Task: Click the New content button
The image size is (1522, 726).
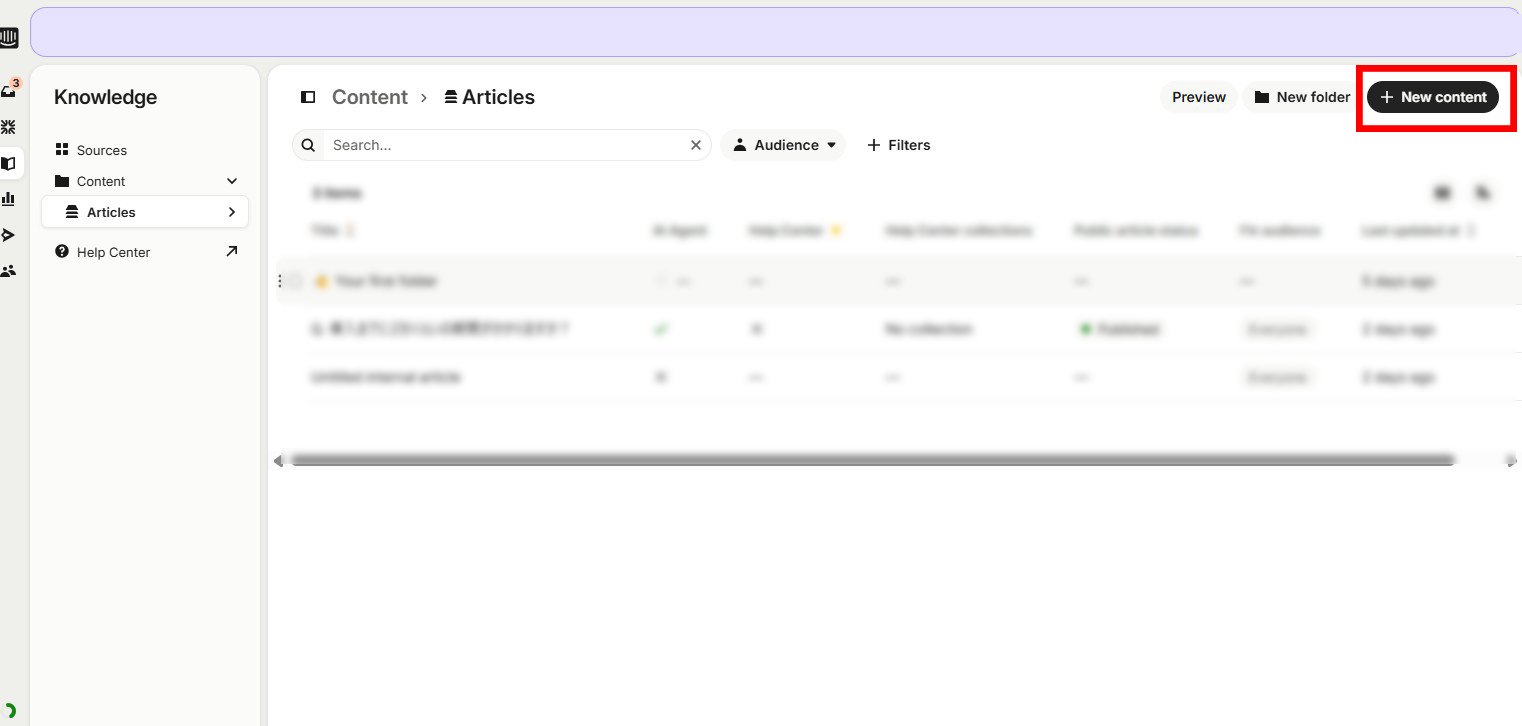Action: pos(1432,97)
